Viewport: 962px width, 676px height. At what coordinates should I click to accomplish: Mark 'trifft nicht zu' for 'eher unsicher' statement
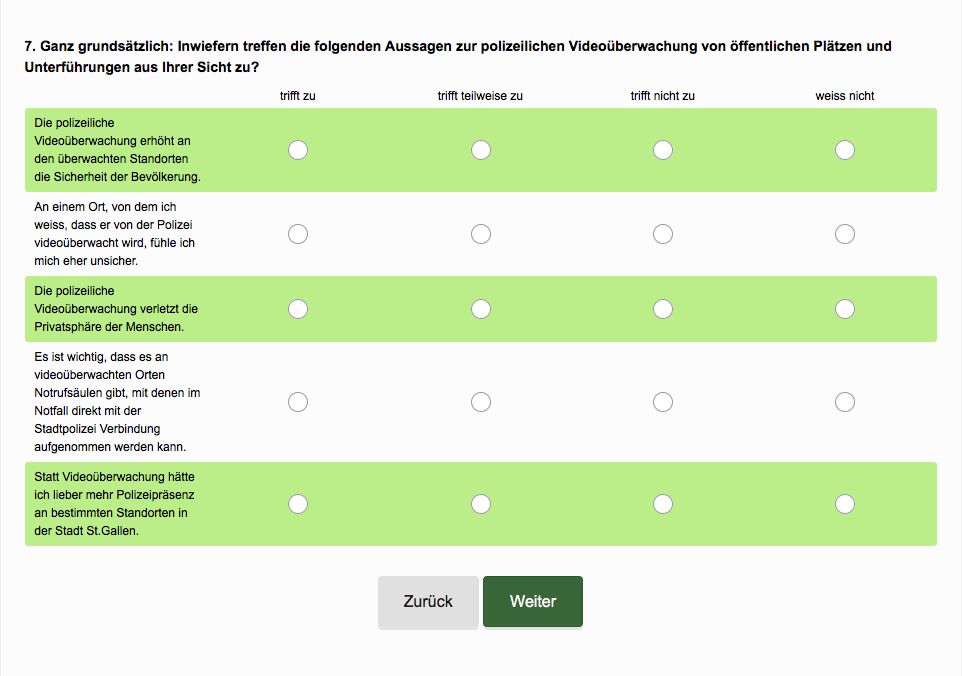click(x=663, y=234)
